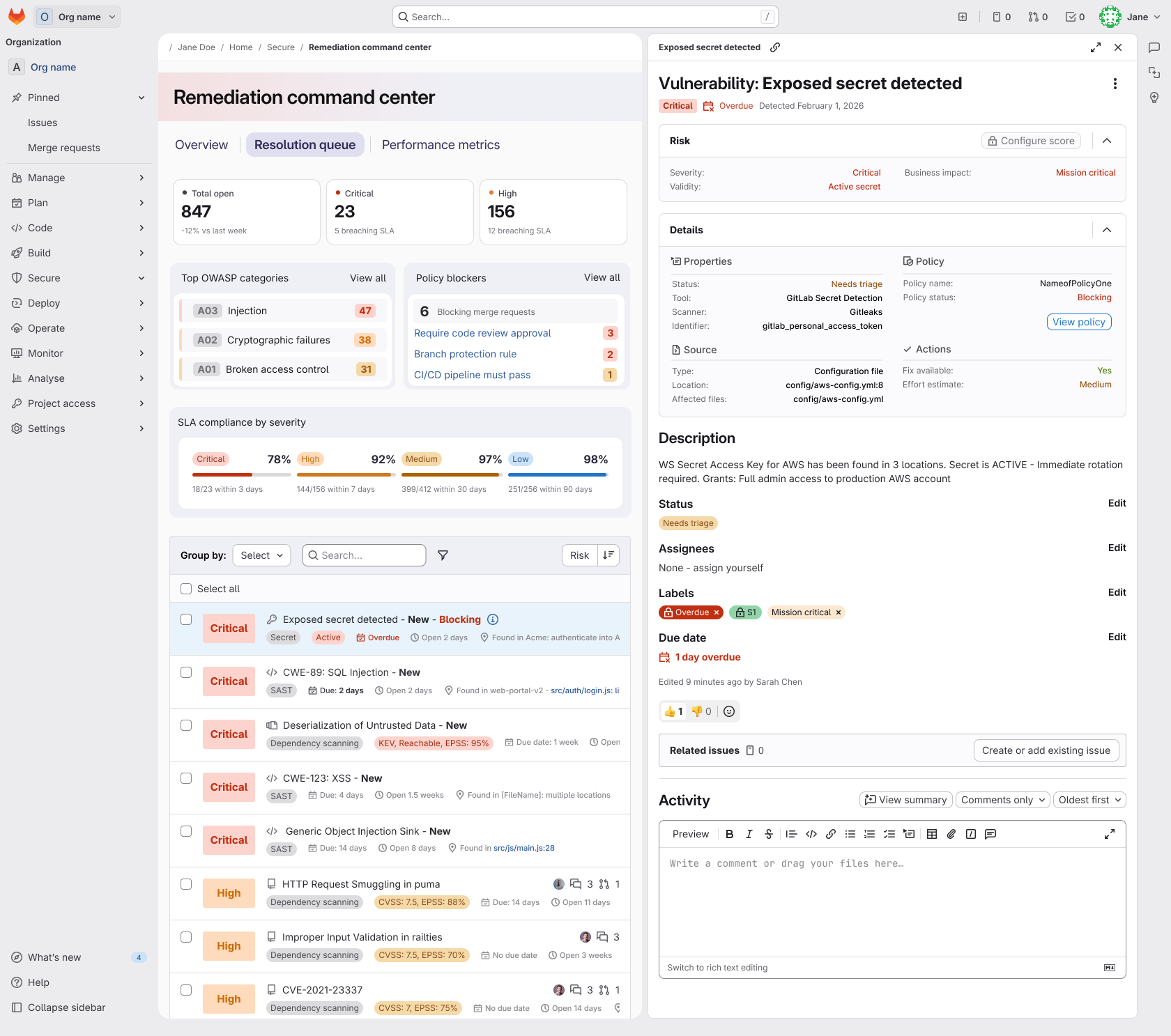The image size is (1171, 1036).
Task: Open the create new plus icon
Action: pos(963,17)
